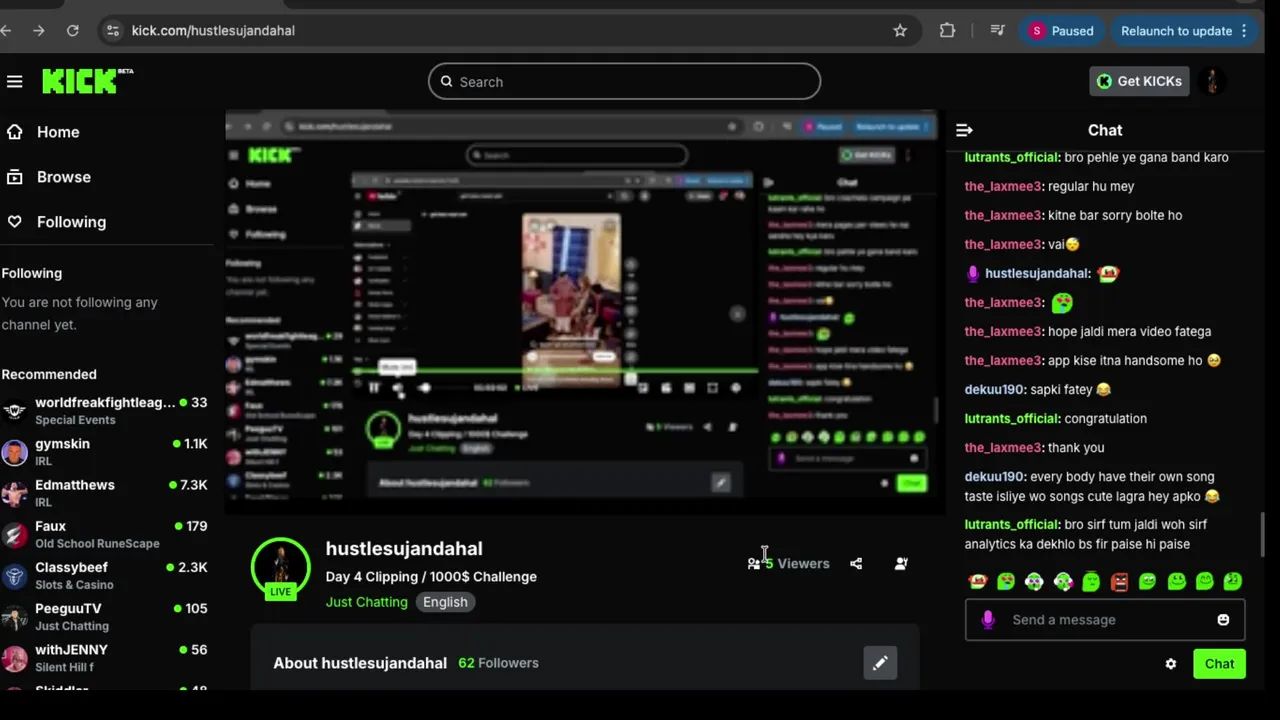Send message with the green Chat button
Viewport: 1280px width, 720px height.
[x=1219, y=664]
